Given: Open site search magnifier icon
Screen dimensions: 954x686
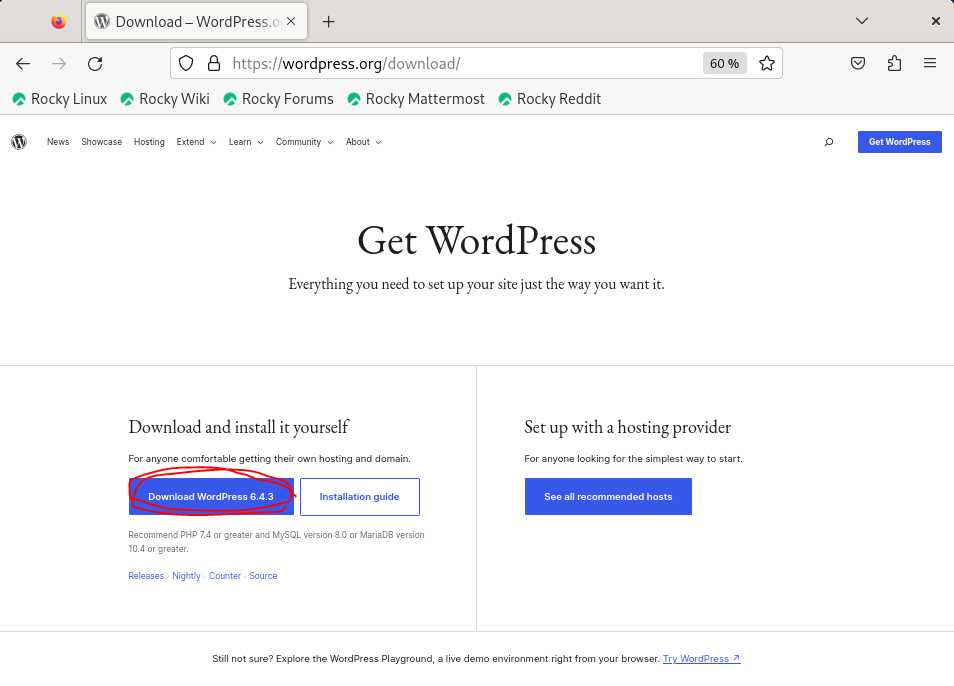Looking at the screenshot, I should point(829,142).
